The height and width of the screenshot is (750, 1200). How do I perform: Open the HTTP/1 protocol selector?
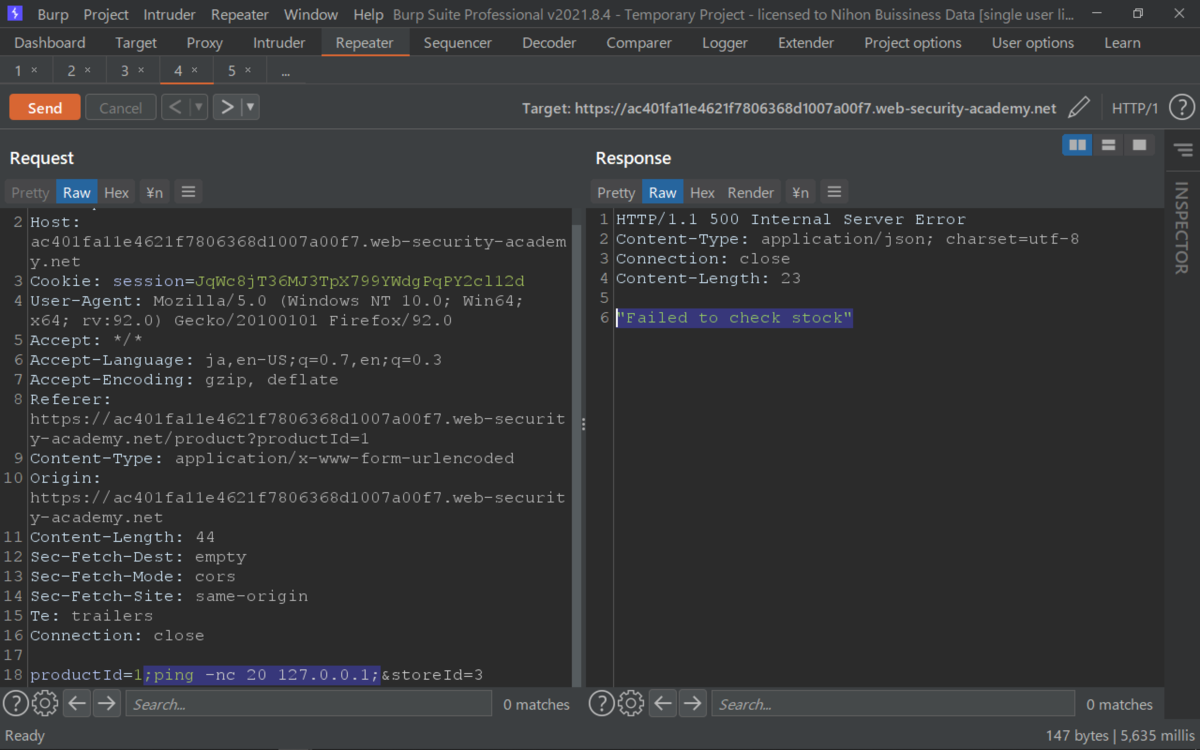click(1135, 108)
